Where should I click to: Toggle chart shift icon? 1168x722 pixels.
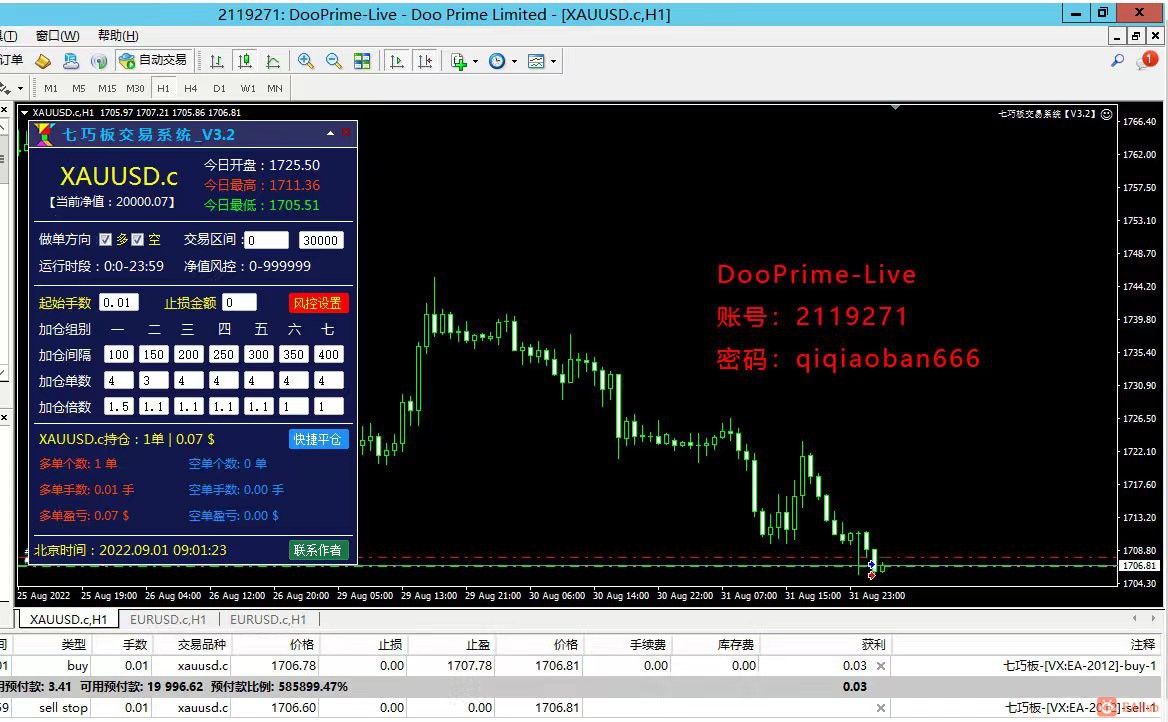coord(425,61)
